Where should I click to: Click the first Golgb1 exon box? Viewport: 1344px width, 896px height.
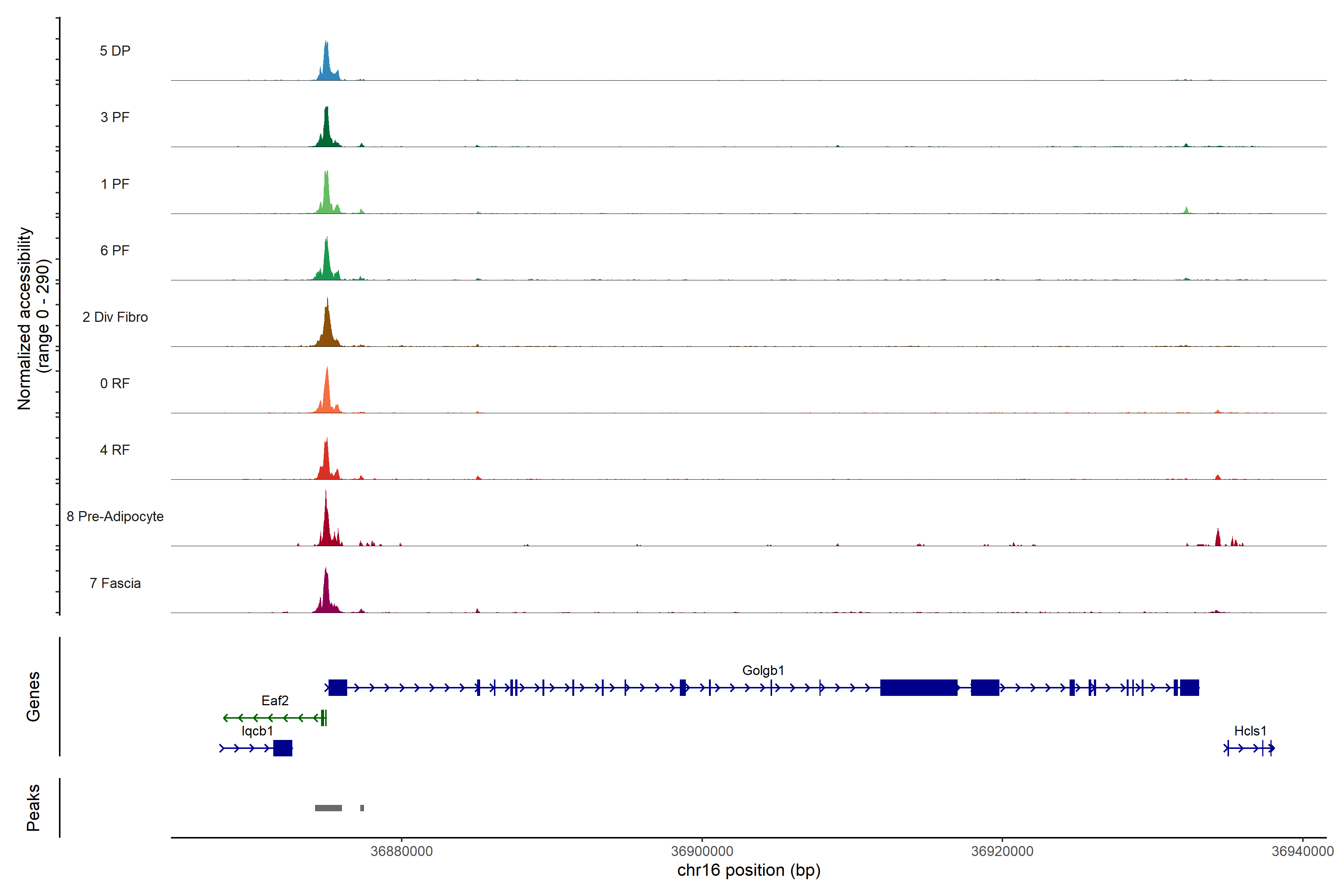point(338,687)
